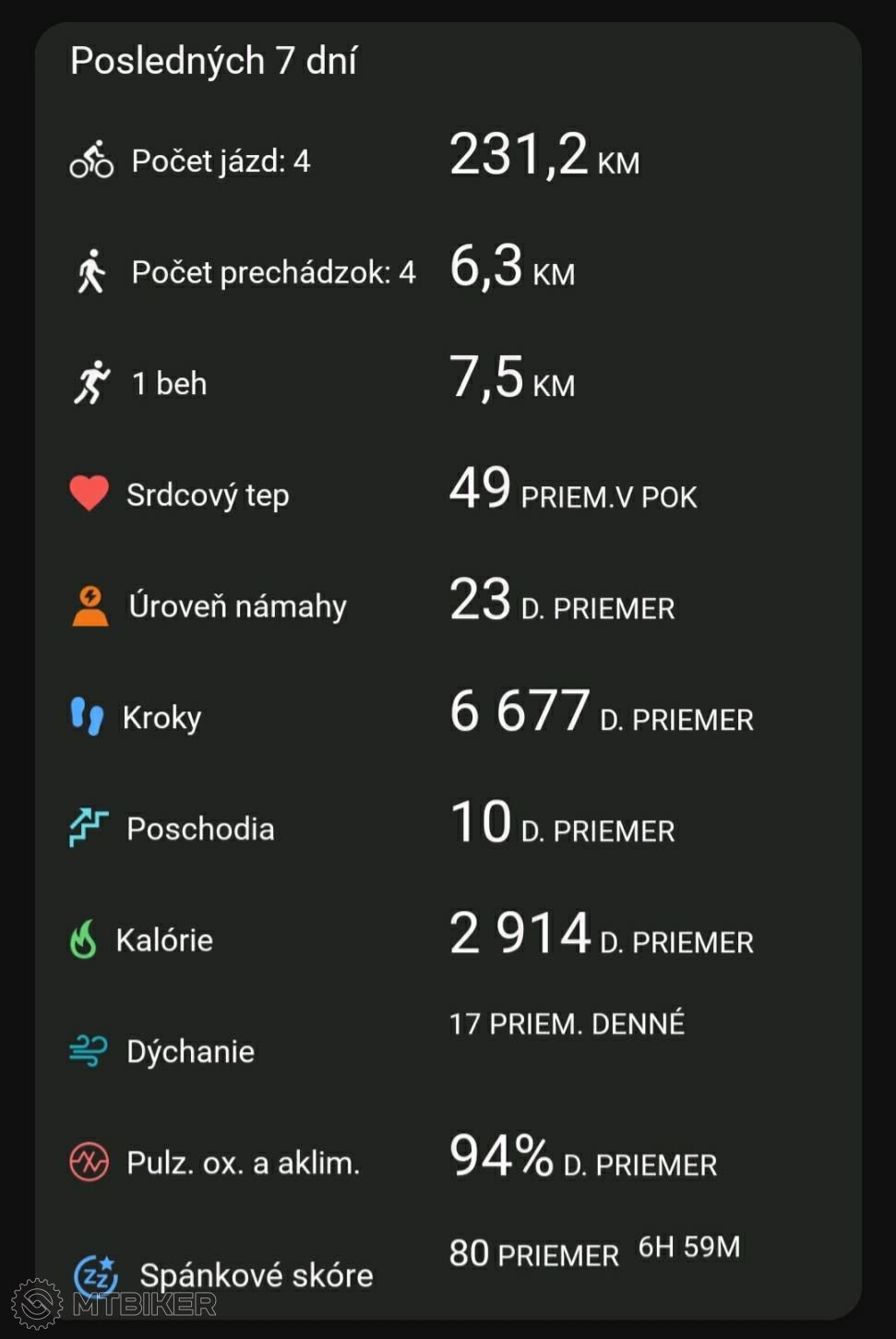The image size is (896, 1339).
Task: Select the Kroky steps row
Action: point(448,717)
